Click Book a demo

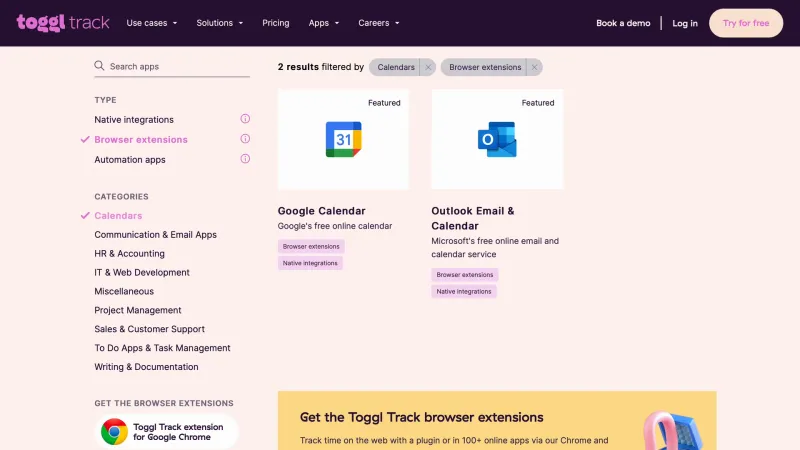[x=623, y=23]
